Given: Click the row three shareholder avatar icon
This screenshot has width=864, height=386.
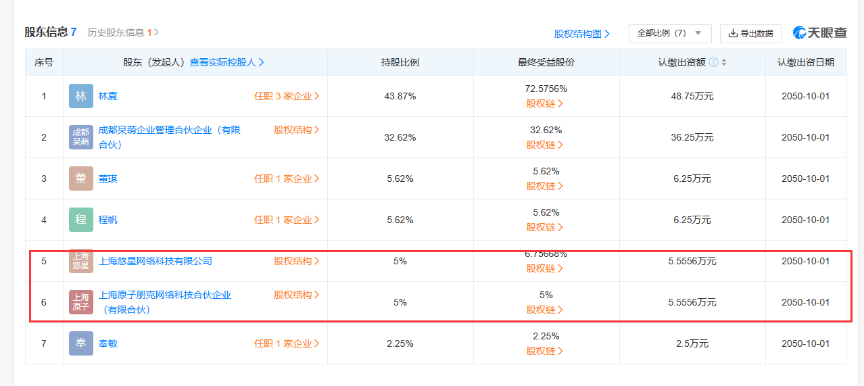Looking at the screenshot, I should tap(81, 178).
